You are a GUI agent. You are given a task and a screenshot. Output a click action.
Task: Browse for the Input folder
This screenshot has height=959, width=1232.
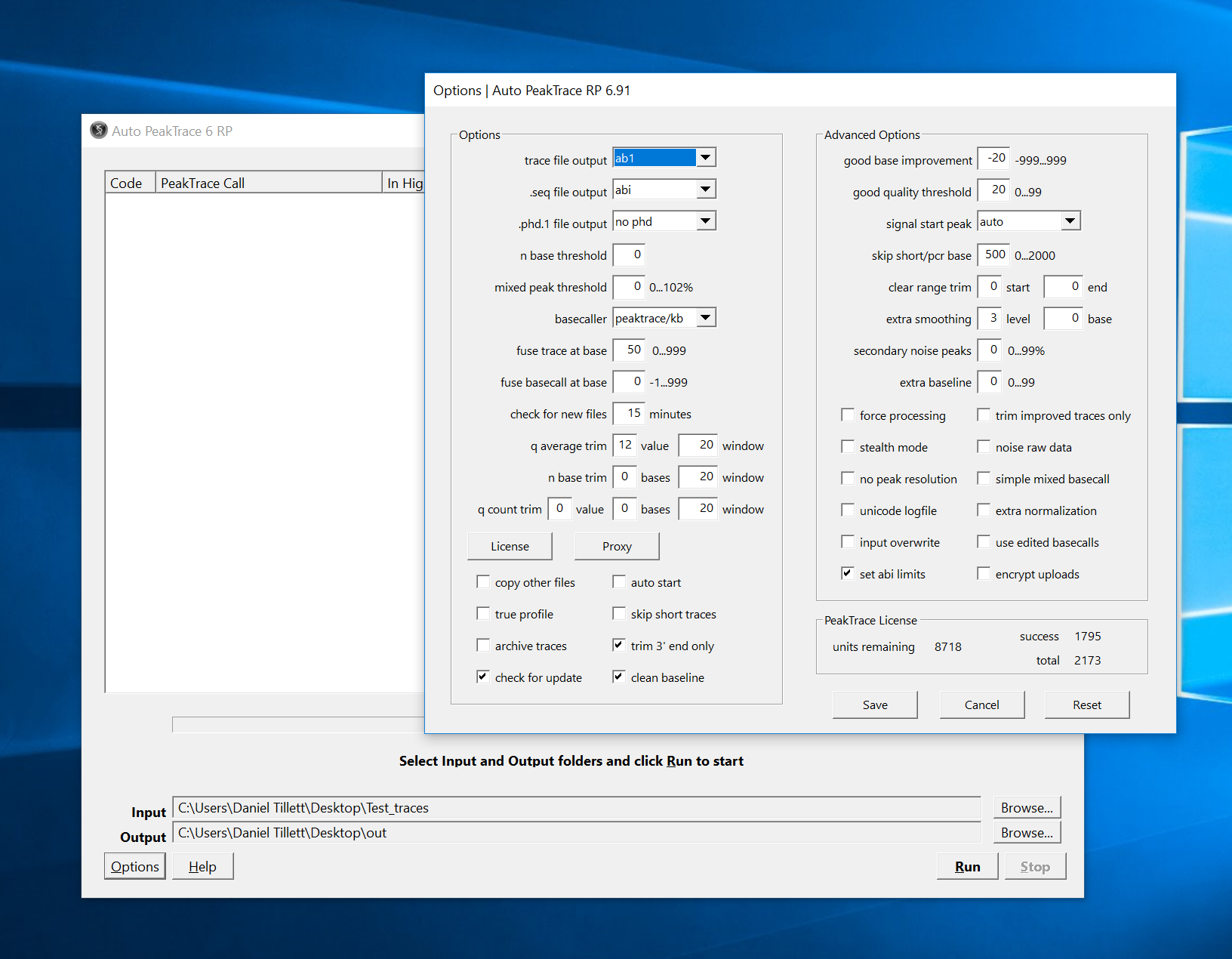point(1027,807)
